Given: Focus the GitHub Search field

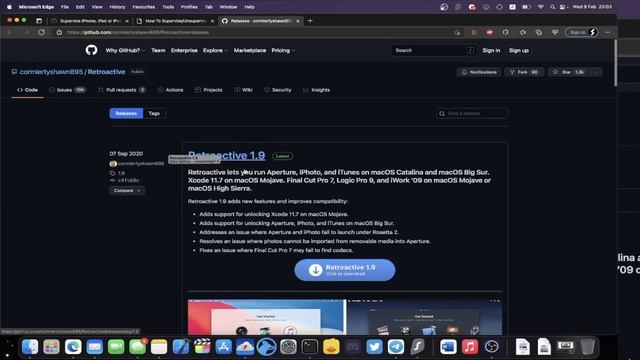Looking at the screenshot, I should click(x=433, y=51).
